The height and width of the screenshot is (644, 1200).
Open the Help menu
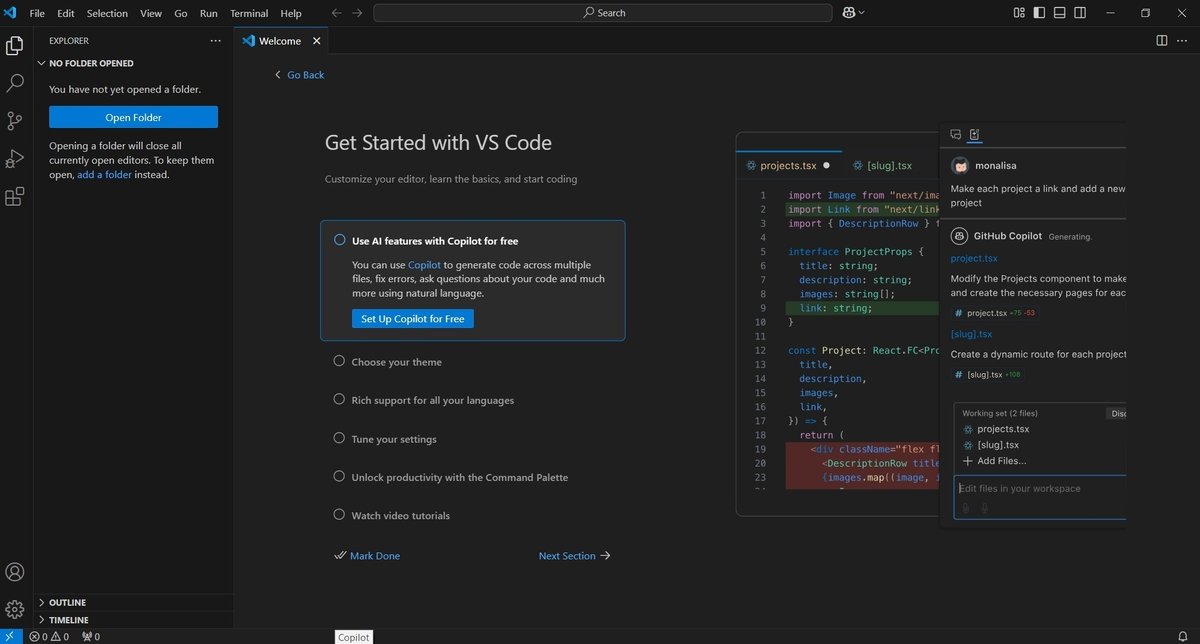[291, 13]
